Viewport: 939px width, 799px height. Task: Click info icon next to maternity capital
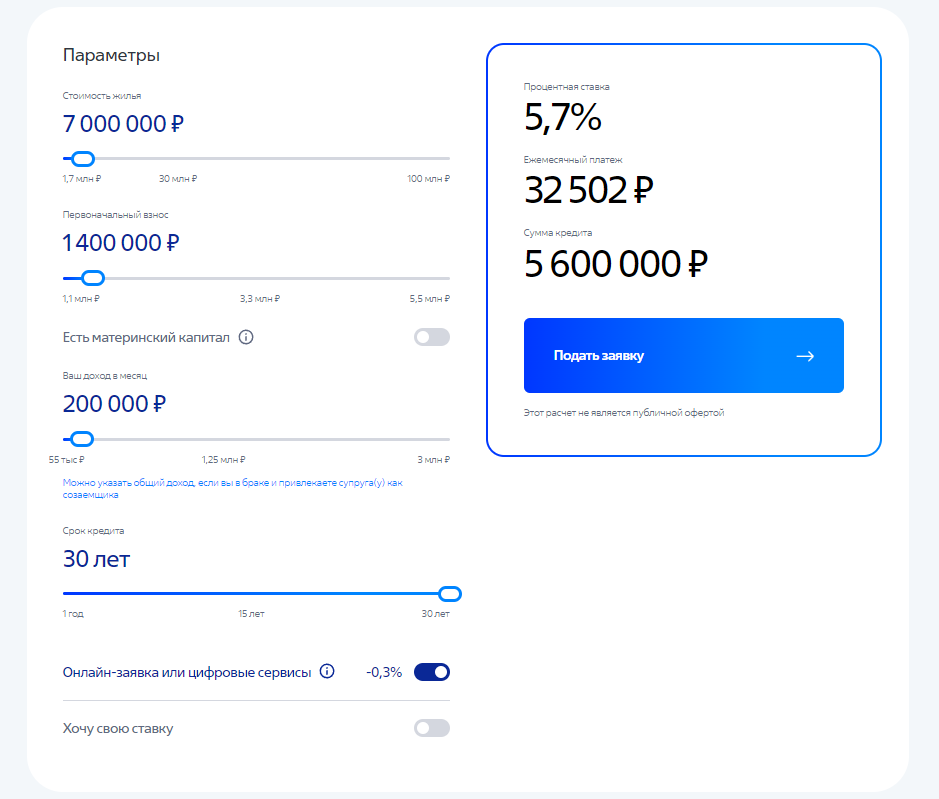[246, 337]
